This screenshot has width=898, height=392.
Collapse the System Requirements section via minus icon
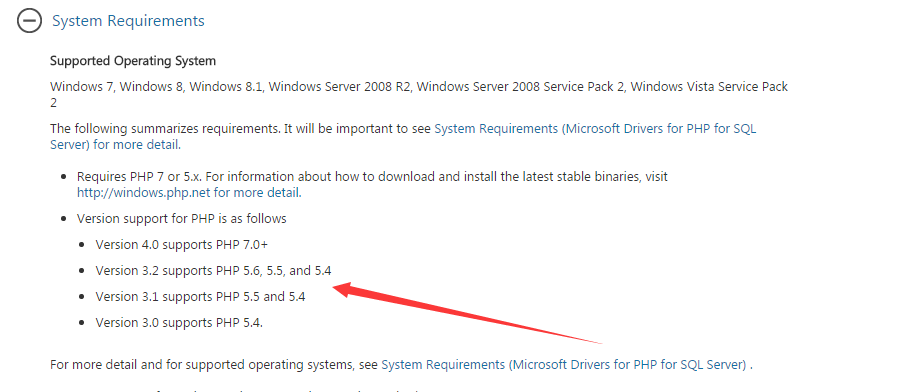coord(29,21)
